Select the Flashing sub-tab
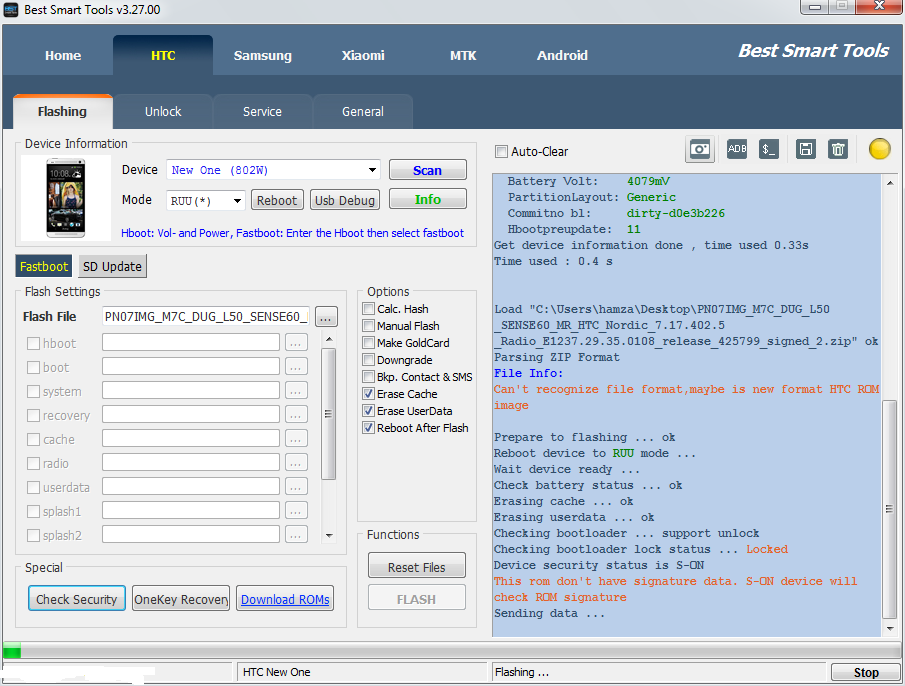The height and width of the screenshot is (686, 905). [62, 111]
